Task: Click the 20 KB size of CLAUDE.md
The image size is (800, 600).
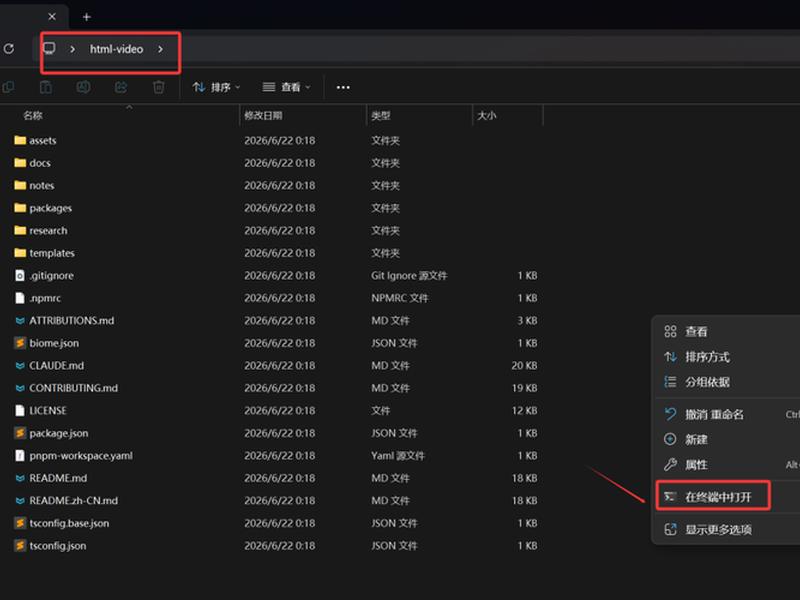Action: [524, 365]
